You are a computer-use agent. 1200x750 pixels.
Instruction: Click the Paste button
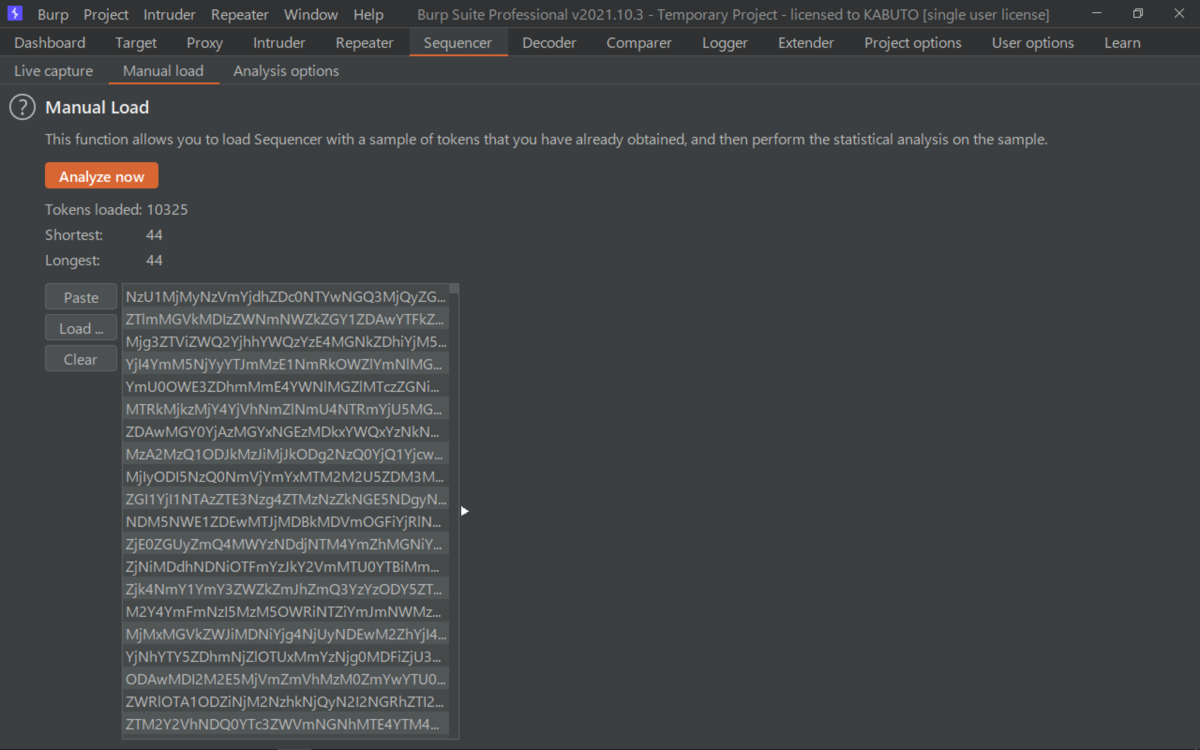[x=81, y=297]
